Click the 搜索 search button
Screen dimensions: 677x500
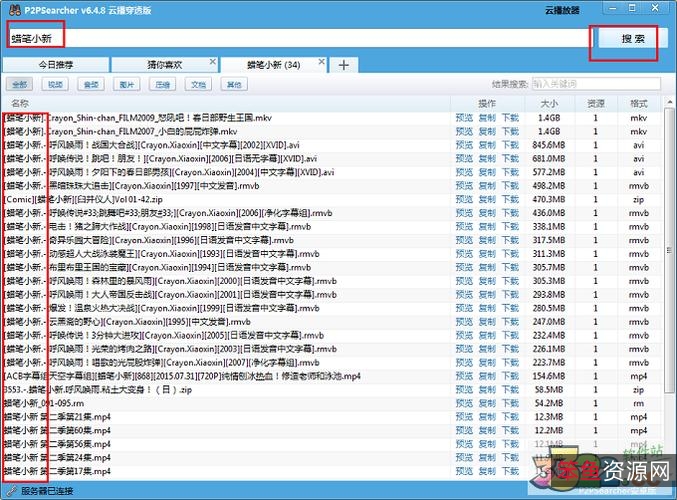[633, 39]
